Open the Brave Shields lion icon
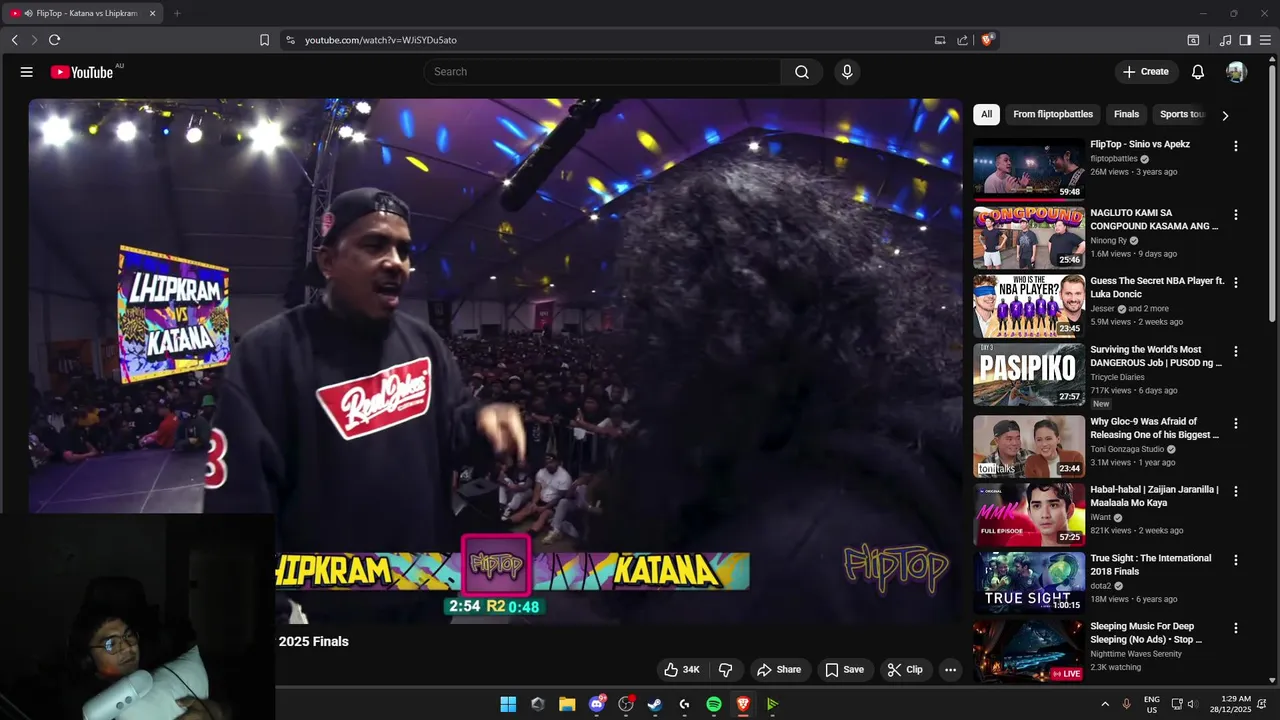This screenshot has width=1280, height=720. tap(987, 40)
